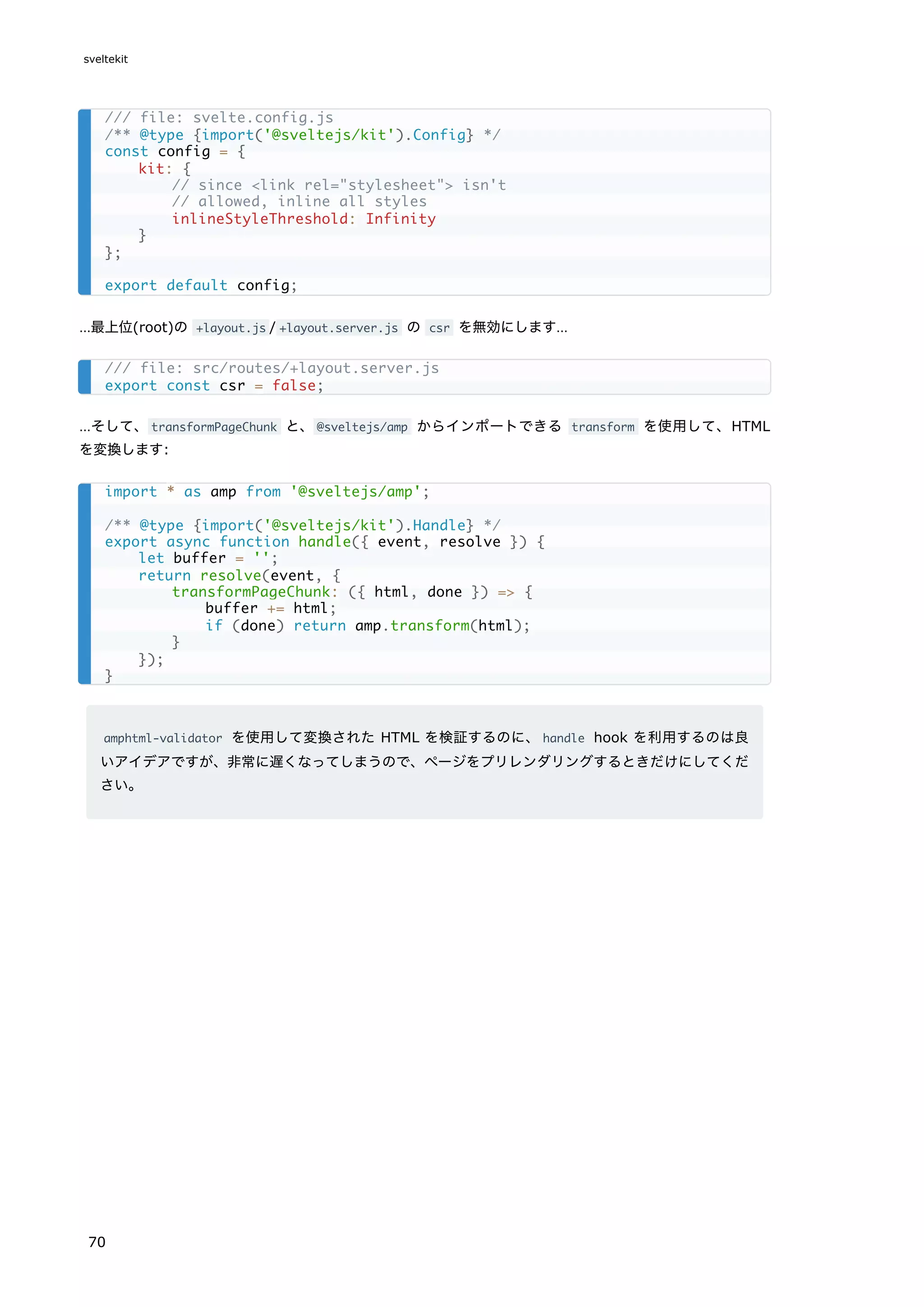Screen dimensions: 924x1307
Task: Click the 'inlineStyleThreshold: Infinity' code line
Action: (x=304, y=218)
